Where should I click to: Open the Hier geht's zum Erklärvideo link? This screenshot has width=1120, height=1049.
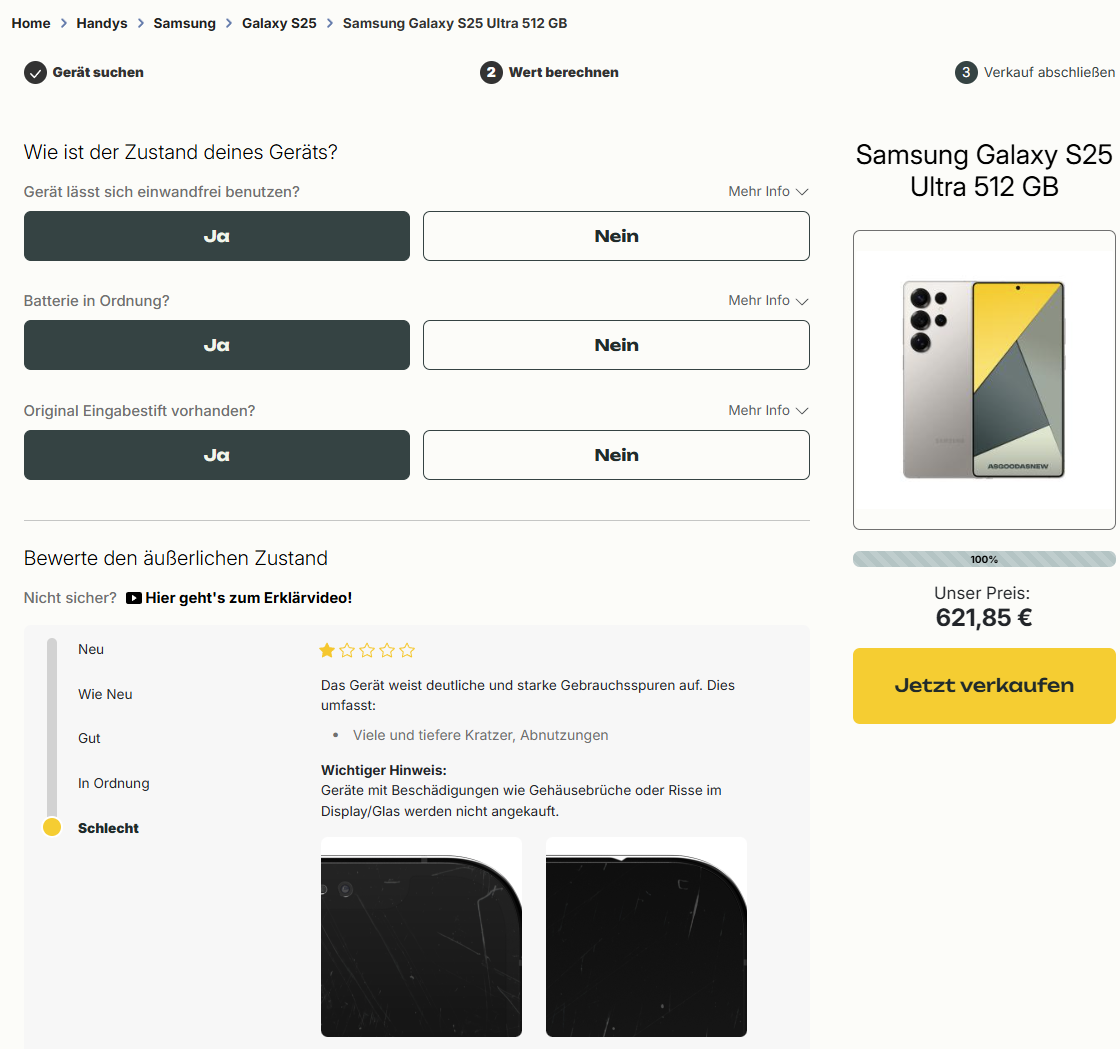point(248,598)
